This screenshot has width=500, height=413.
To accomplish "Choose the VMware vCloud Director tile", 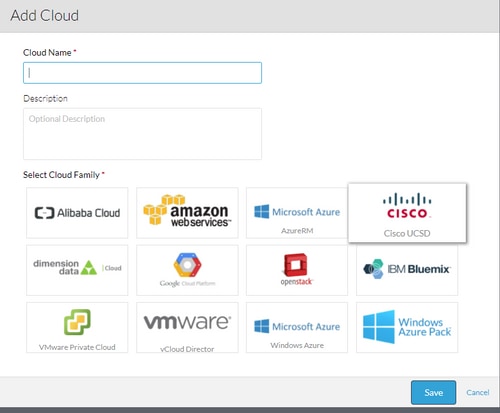I will click(187, 327).
